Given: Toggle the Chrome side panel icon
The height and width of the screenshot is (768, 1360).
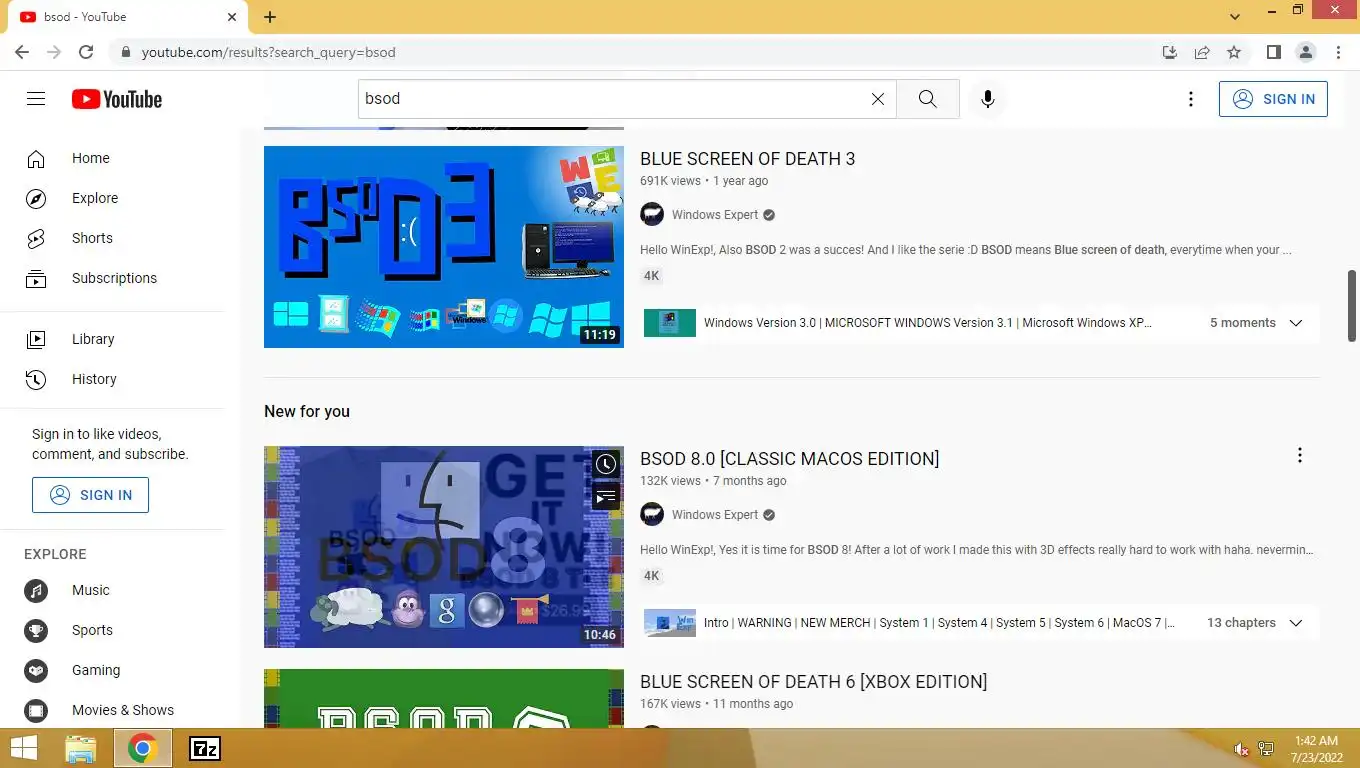Looking at the screenshot, I should point(1273,52).
